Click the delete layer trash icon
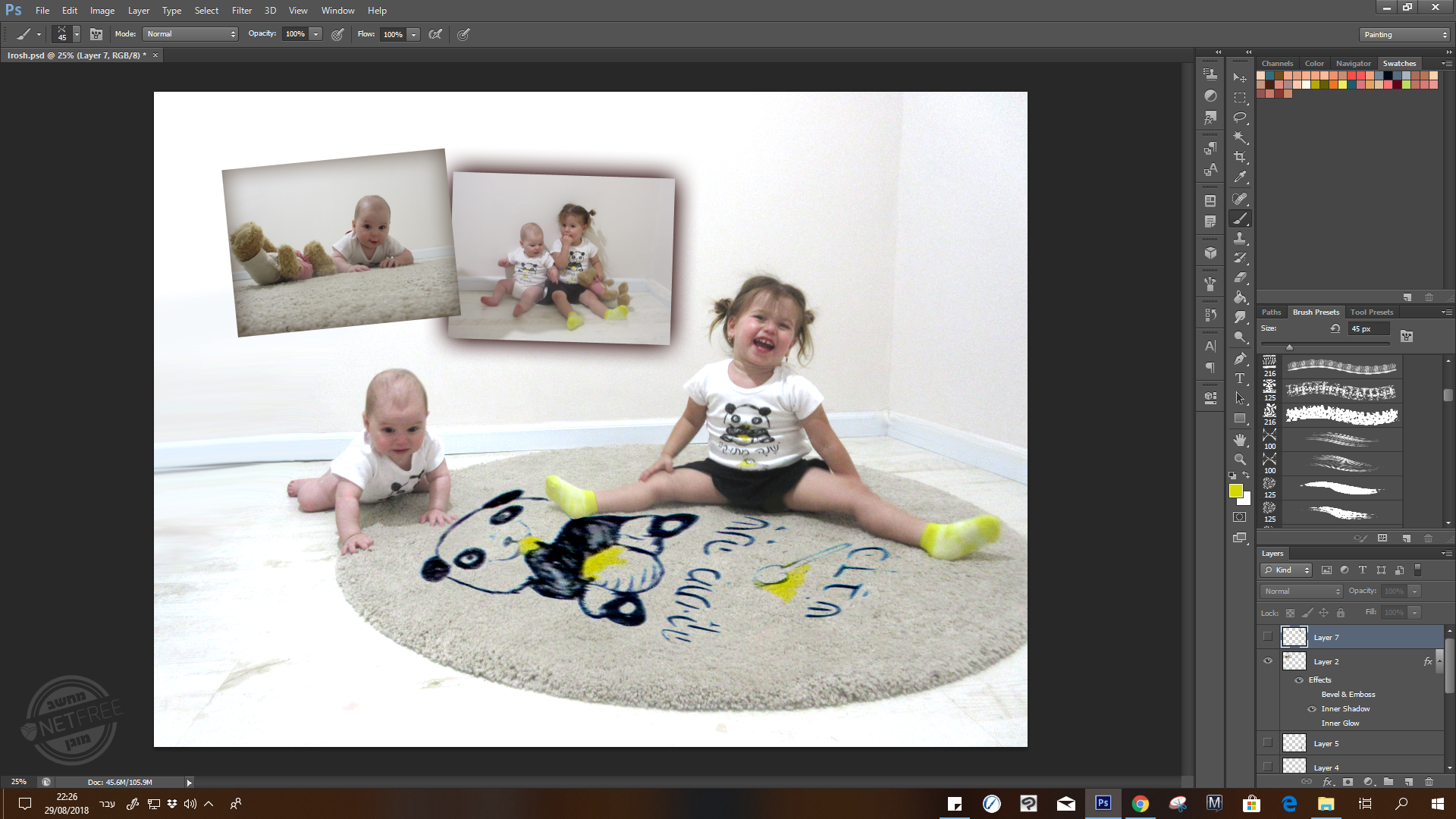This screenshot has height=819, width=1456. (1429, 781)
